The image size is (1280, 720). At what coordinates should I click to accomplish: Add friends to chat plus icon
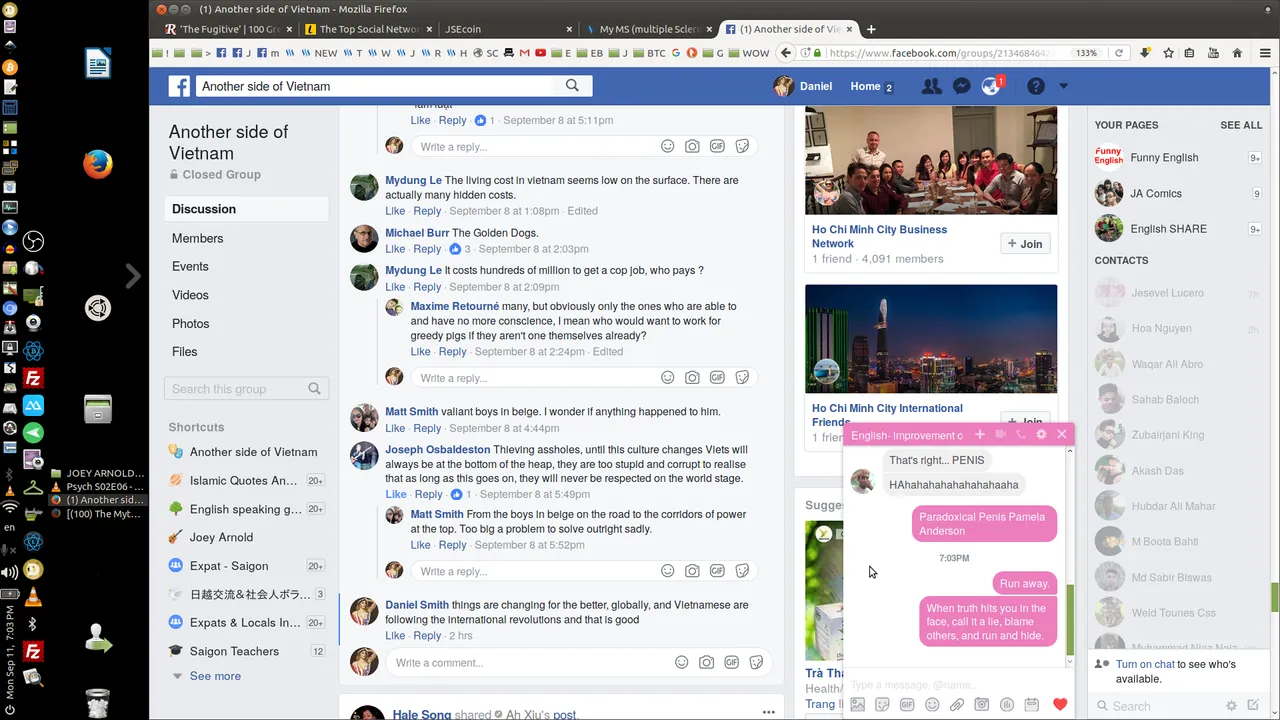coord(979,434)
